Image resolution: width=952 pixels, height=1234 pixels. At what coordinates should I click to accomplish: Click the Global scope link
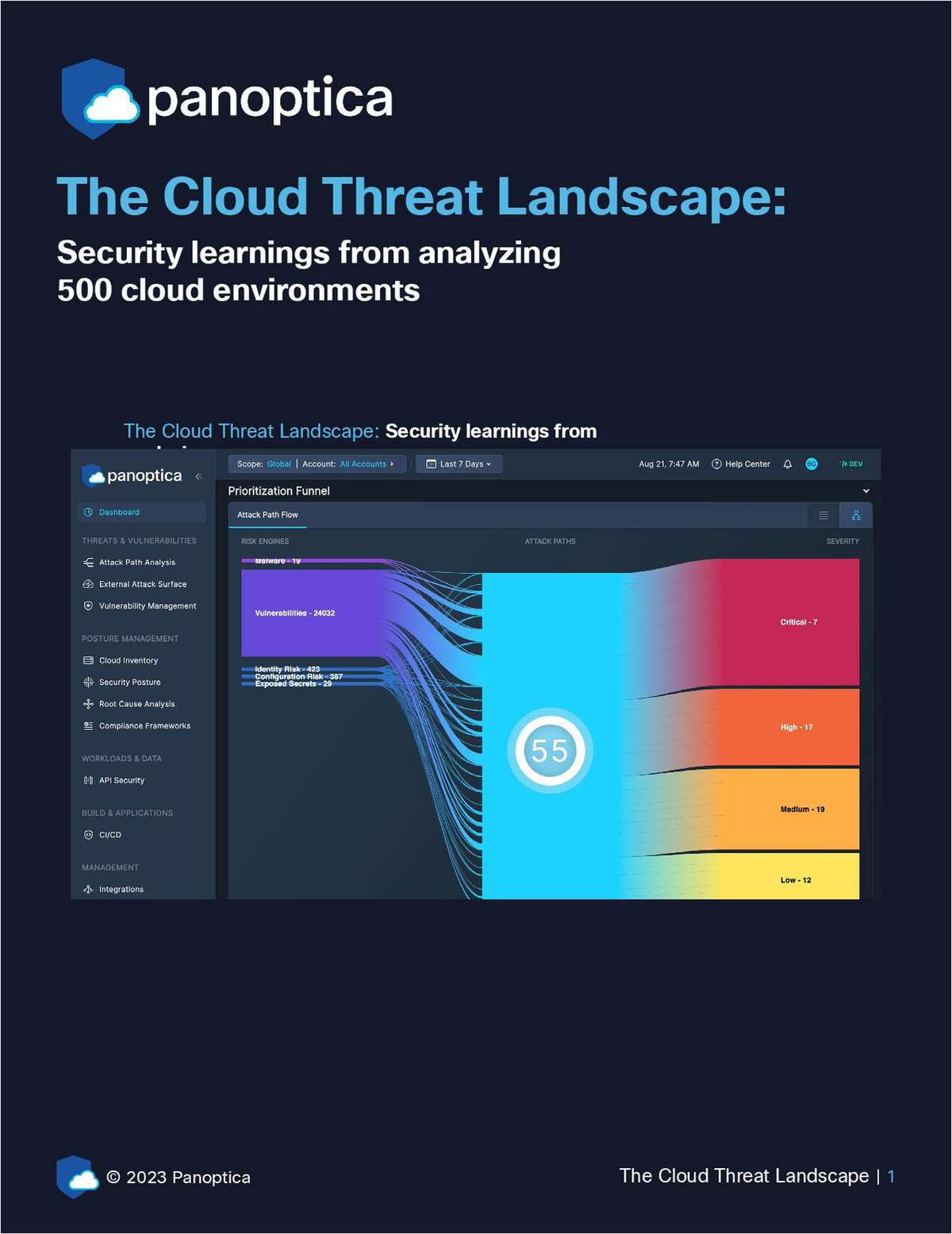point(278,464)
